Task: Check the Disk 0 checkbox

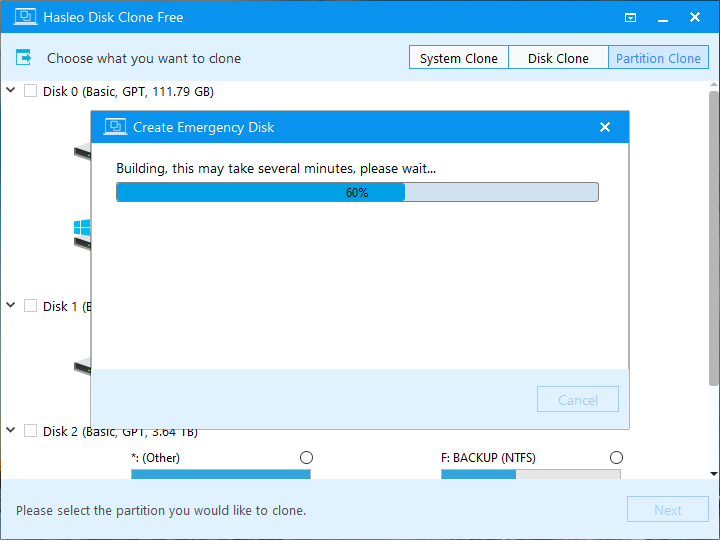Action: pyautogui.click(x=30, y=90)
